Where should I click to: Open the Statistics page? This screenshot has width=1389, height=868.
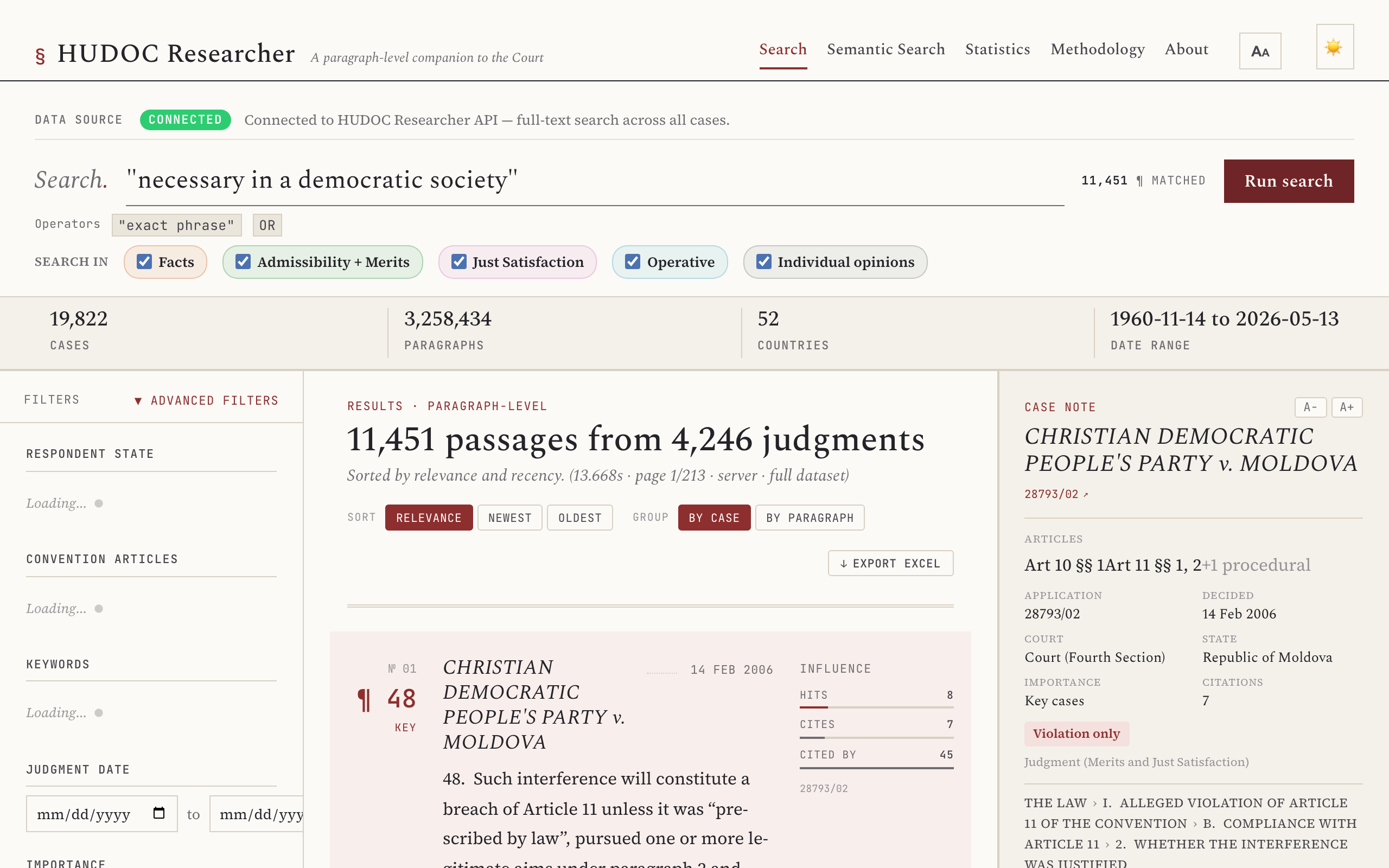click(x=998, y=49)
